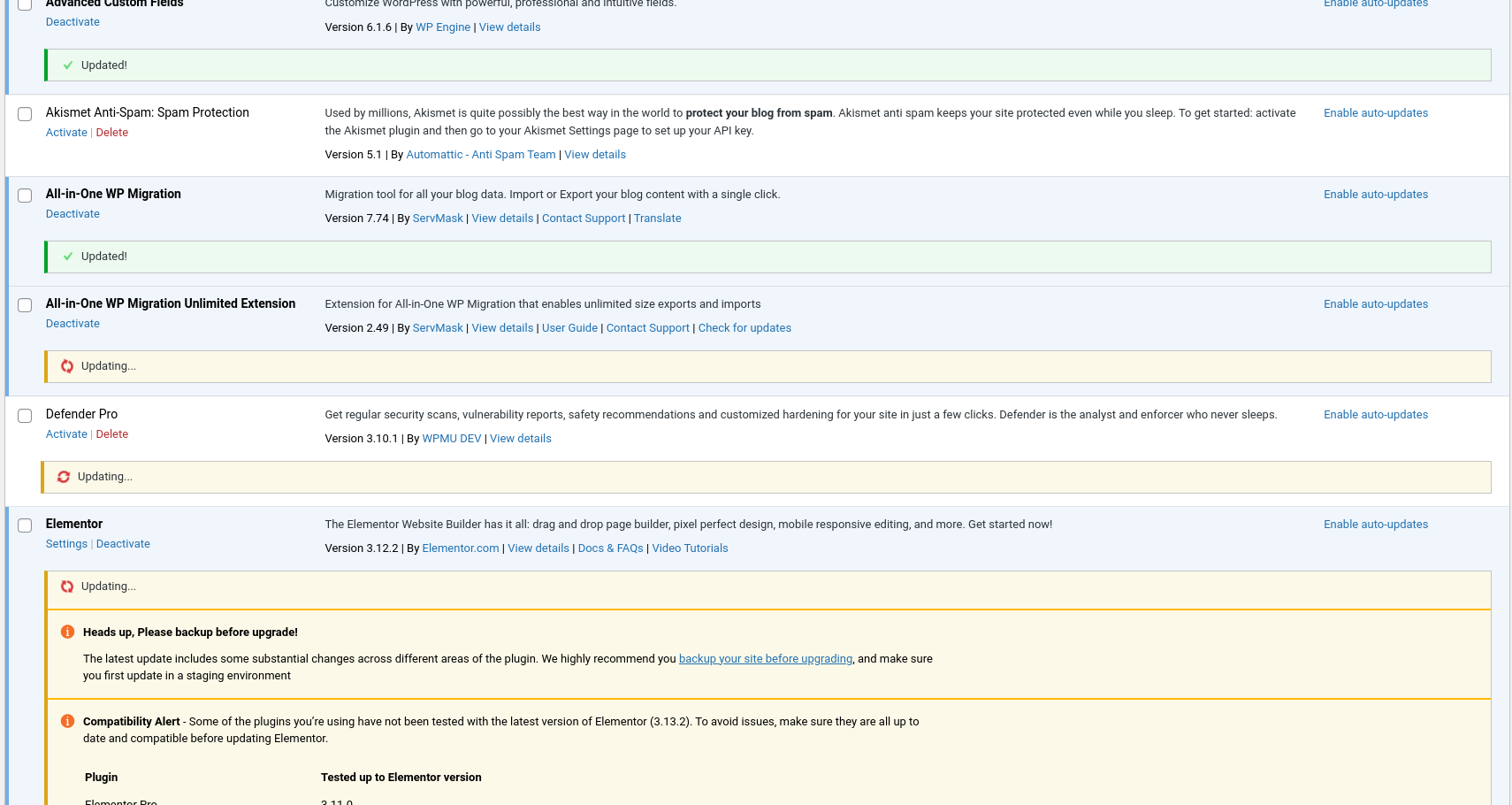
Task: Activate the Akismet Anti-Spam plugin
Action: (x=66, y=133)
